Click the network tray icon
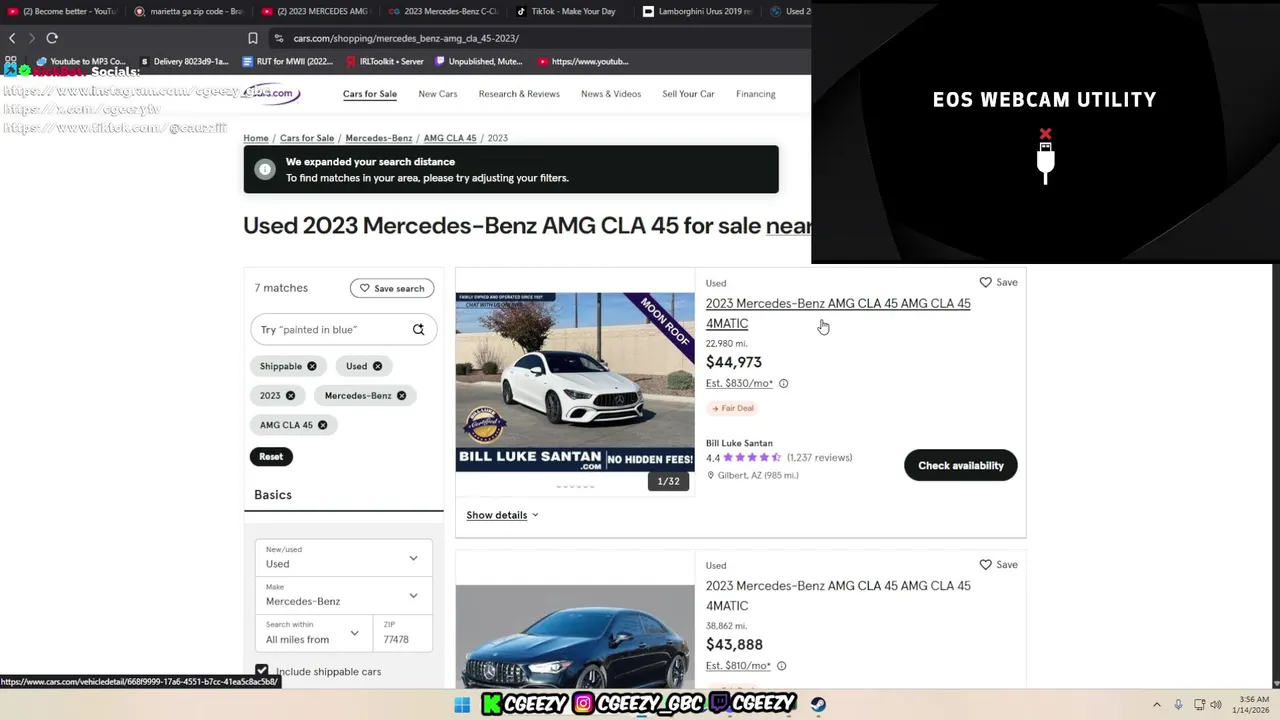This screenshot has width=1280, height=720. click(1199, 705)
